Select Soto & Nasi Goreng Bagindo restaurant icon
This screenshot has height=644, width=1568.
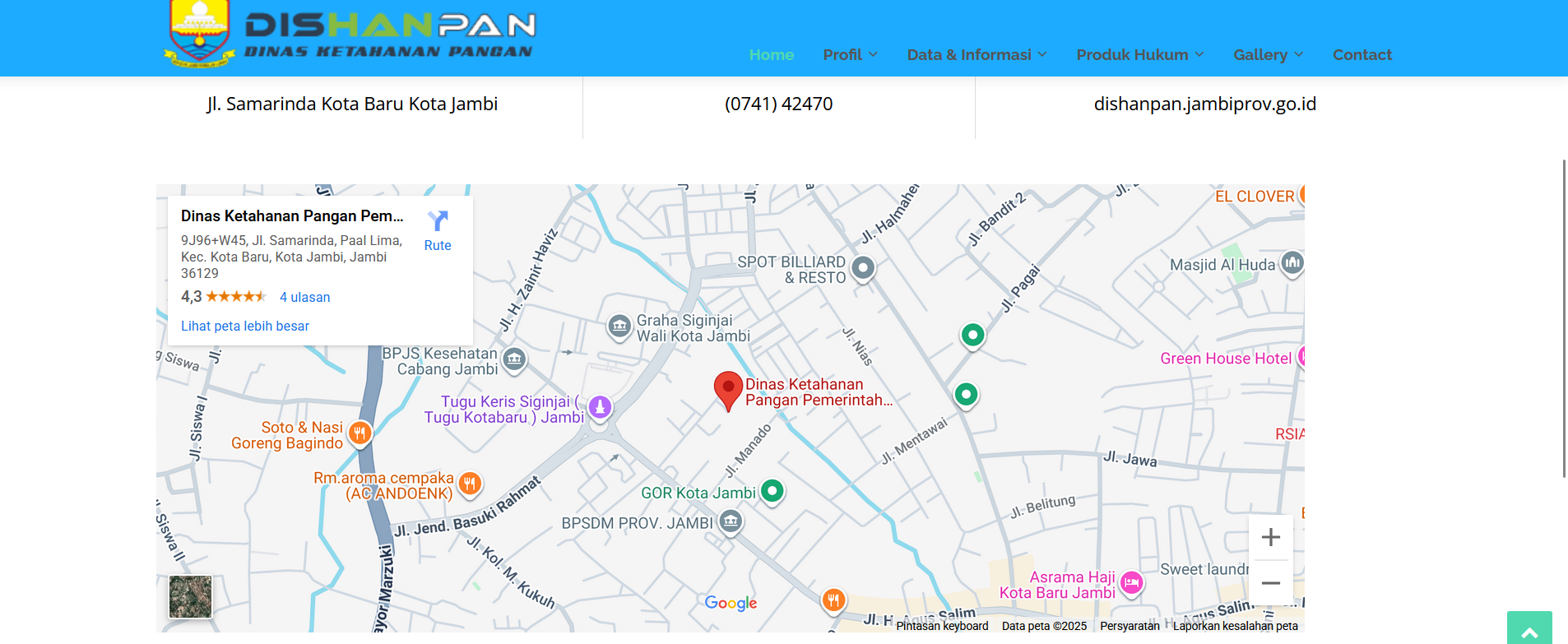click(360, 433)
